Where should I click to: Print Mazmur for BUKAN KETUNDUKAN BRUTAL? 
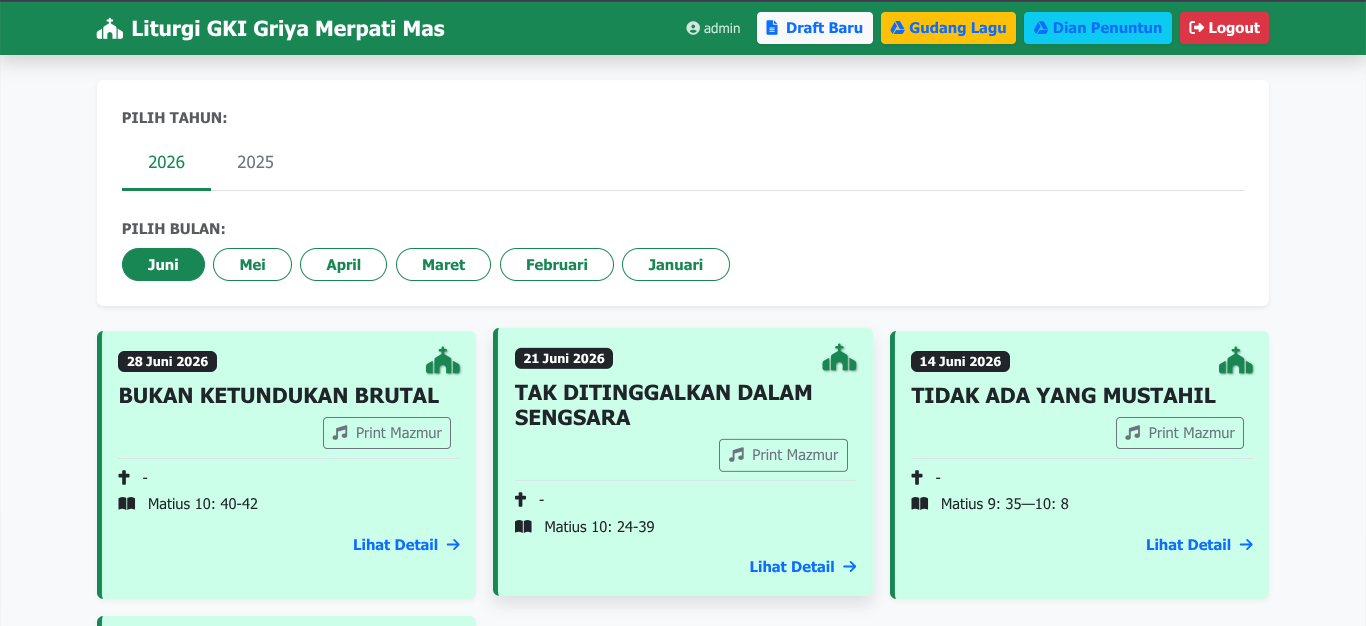387,433
